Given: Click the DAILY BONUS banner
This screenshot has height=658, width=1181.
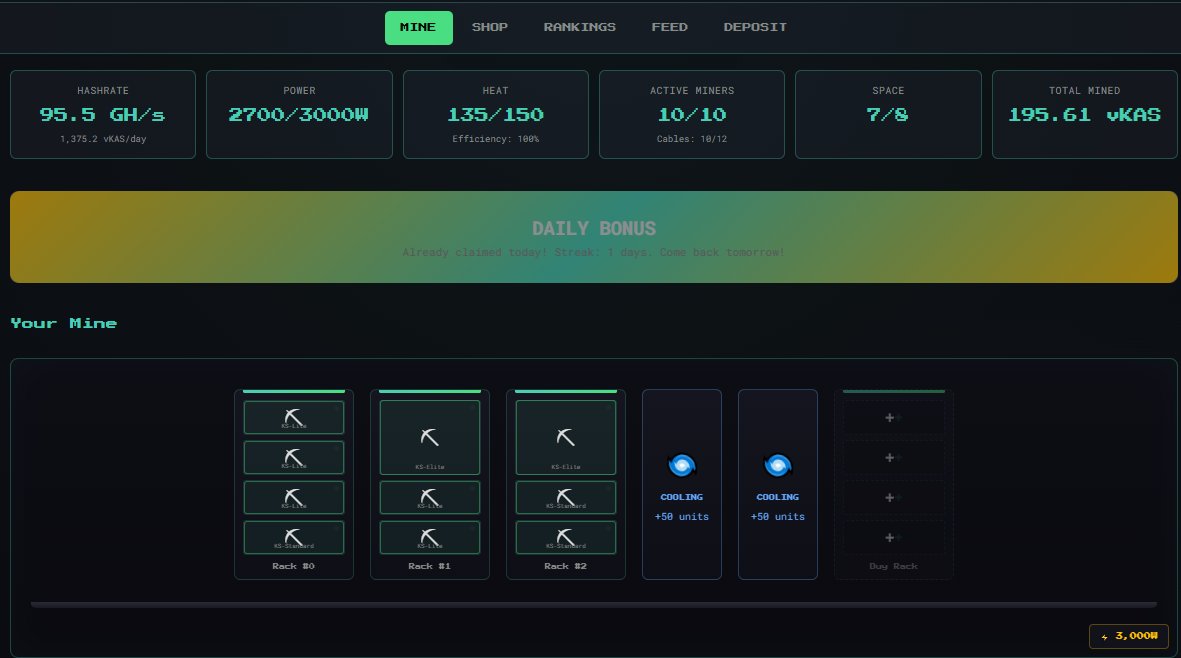Looking at the screenshot, I should (594, 237).
